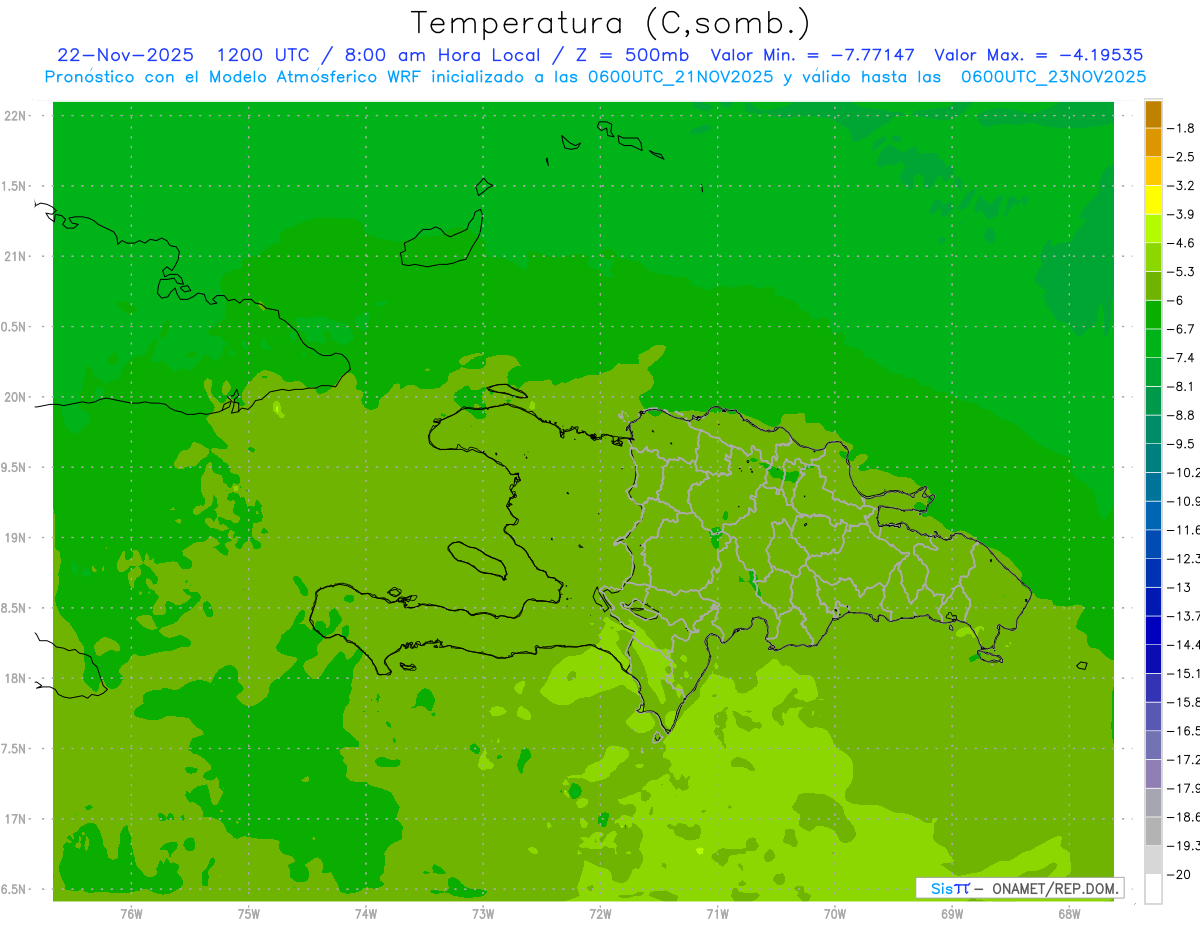The width and height of the screenshot is (1200, 927).
Task: Click the "0600UTC_23NOV2025" validity time
Action: coord(1053,77)
